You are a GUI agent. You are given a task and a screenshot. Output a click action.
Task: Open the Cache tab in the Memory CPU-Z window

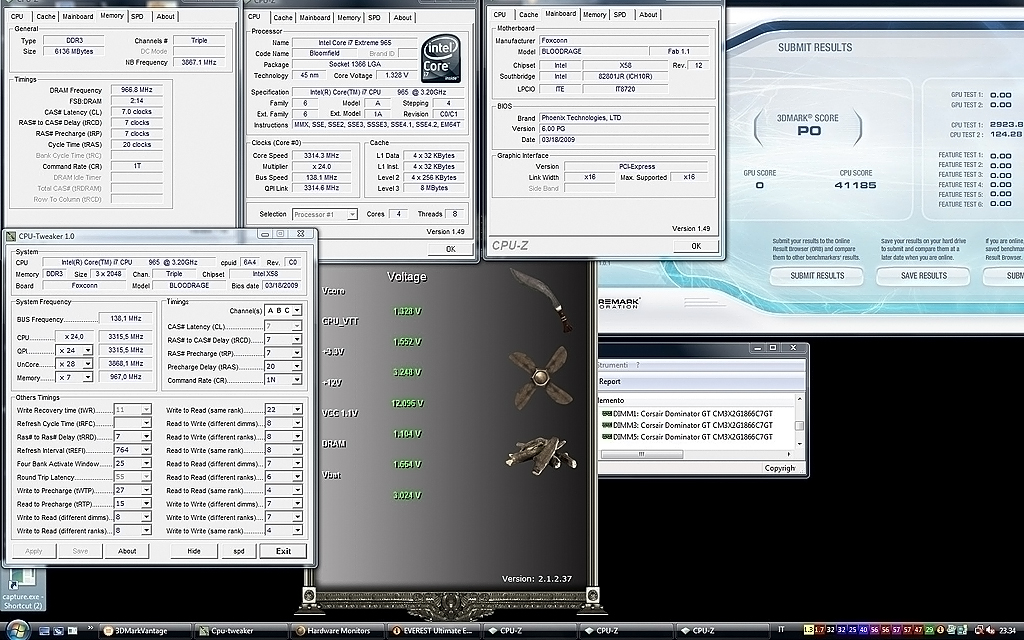pos(46,16)
